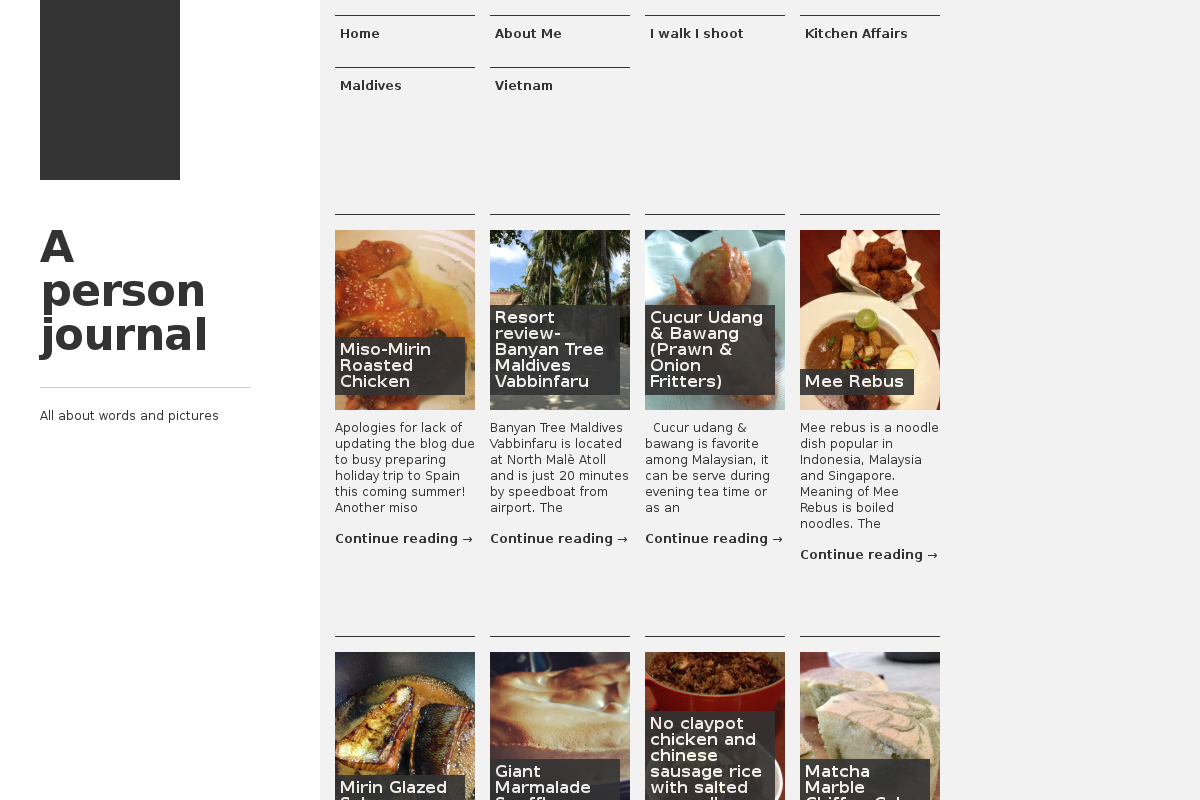Image resolution: width=1200 pixels, height=800 pixels.
Task: Continue reading the Banyan Tree resort review
Action: click(x=558, y=539)
